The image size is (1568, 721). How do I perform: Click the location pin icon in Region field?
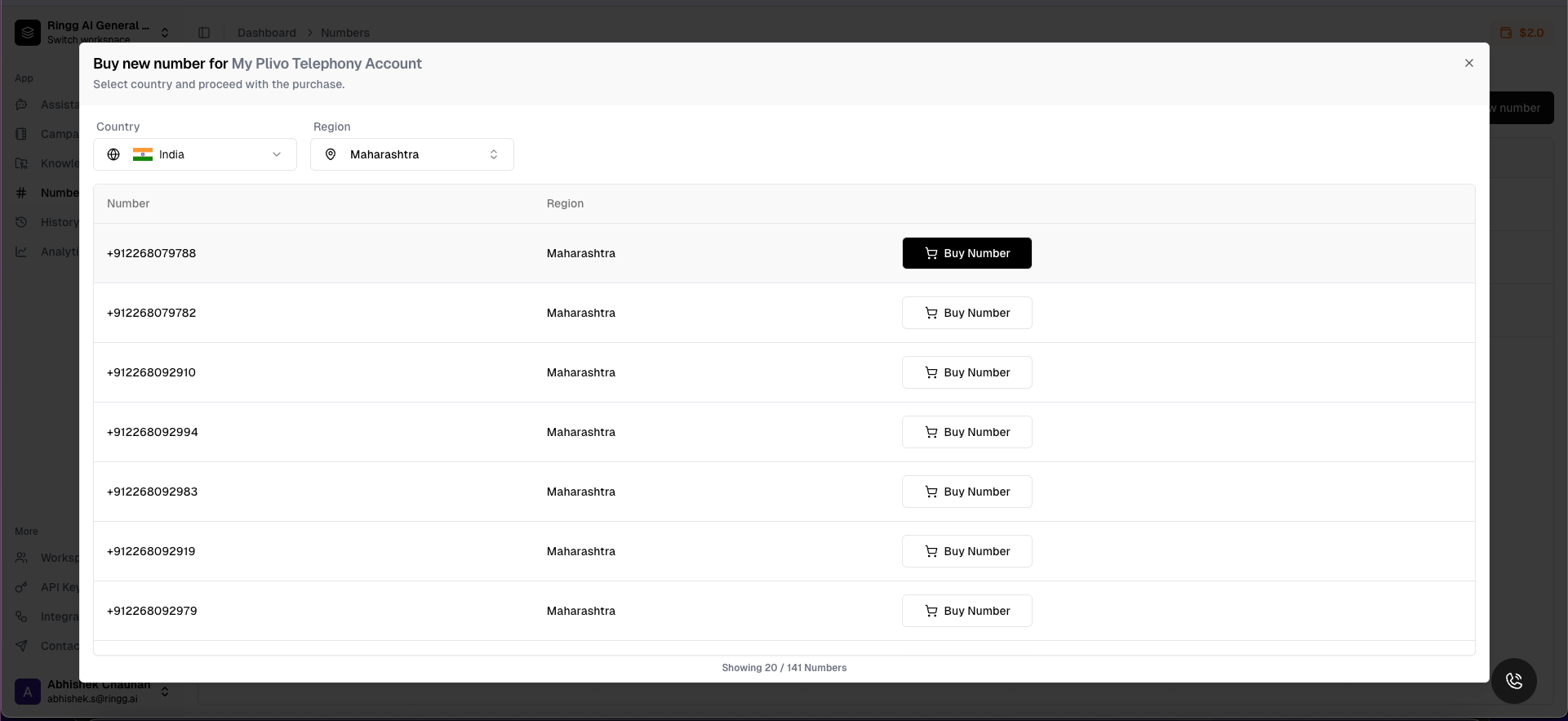[331, 154]
